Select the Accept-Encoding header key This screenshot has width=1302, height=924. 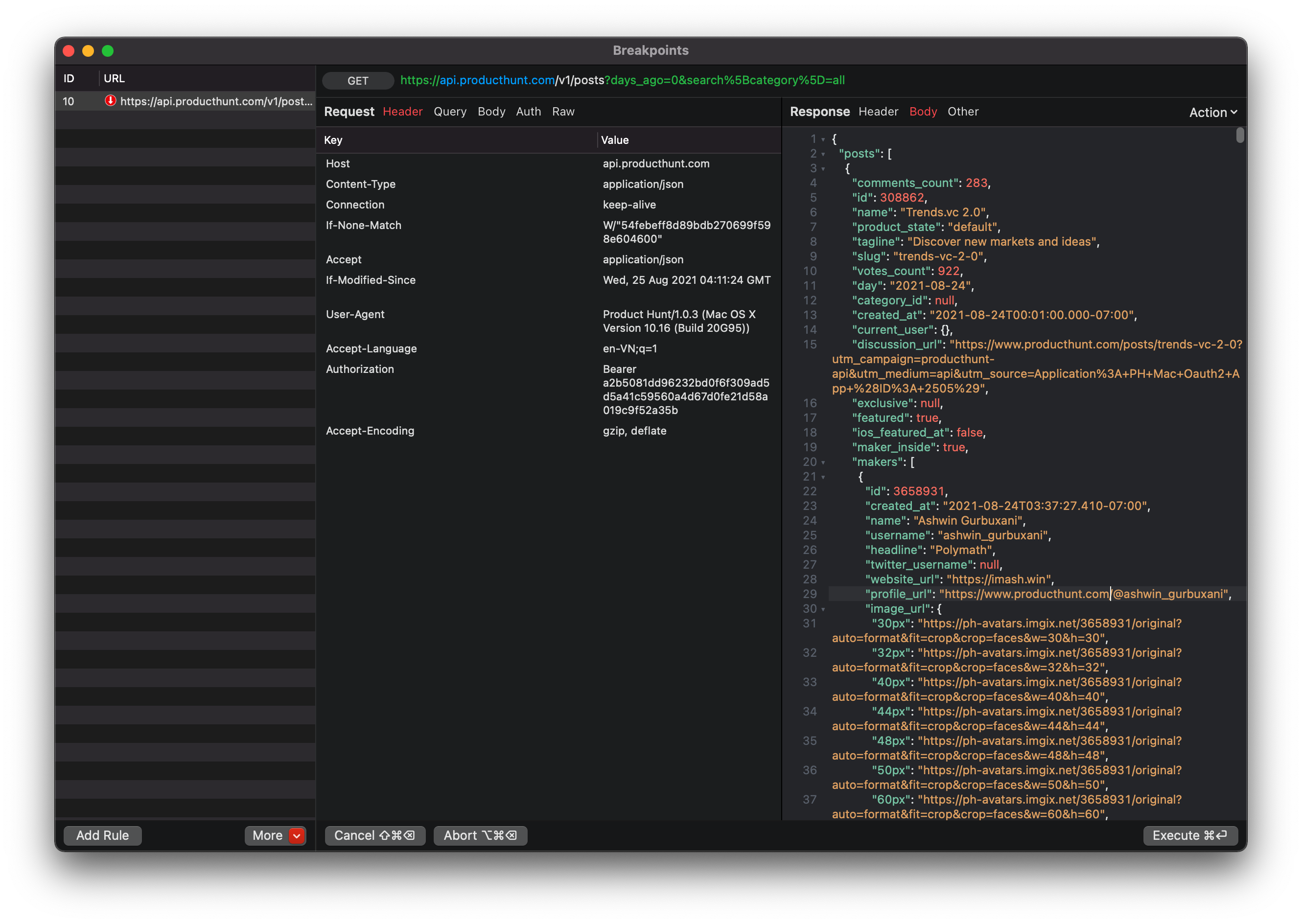tap(370, 431)
